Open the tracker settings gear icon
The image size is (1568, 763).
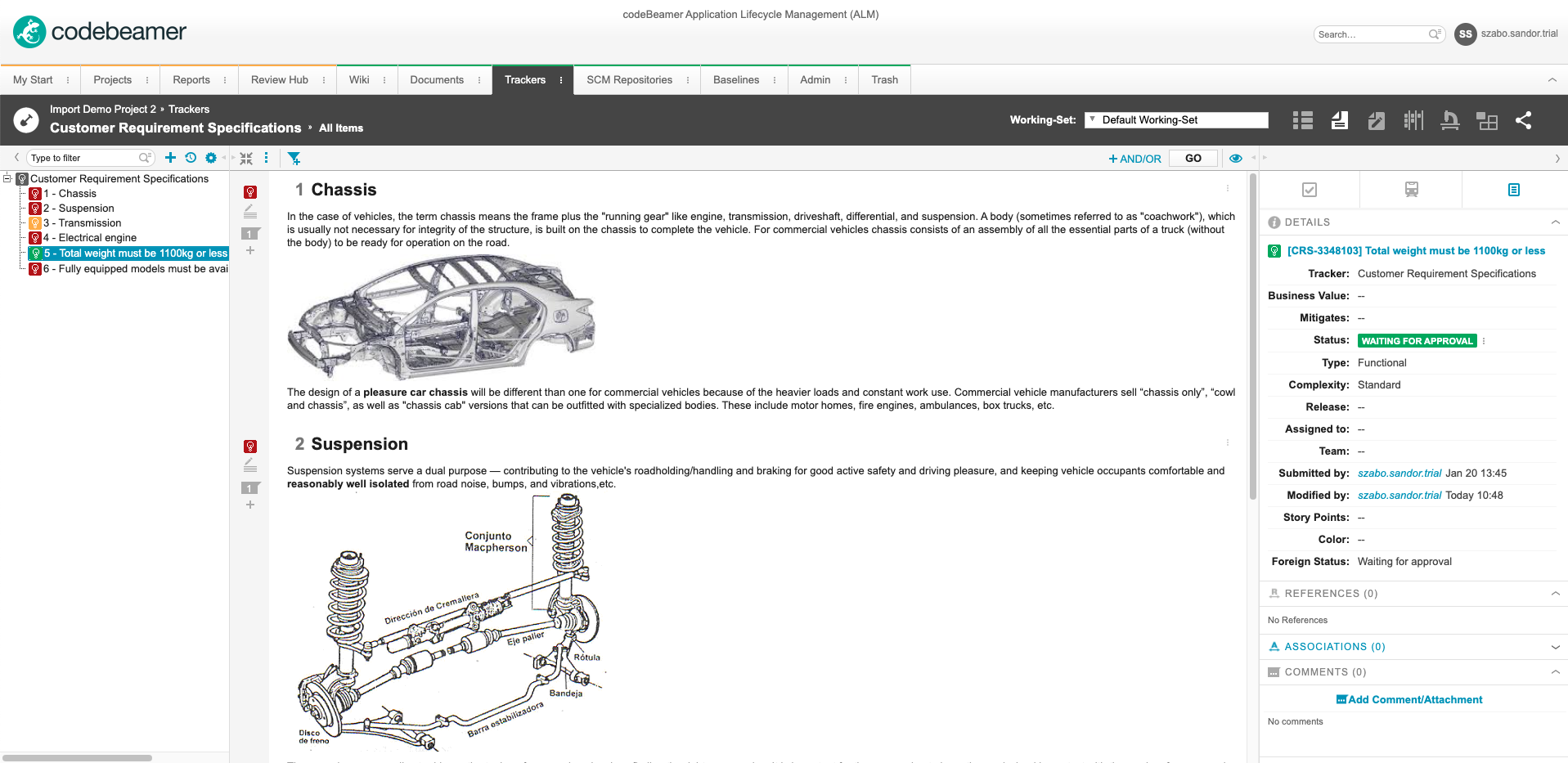coord(211,158)
